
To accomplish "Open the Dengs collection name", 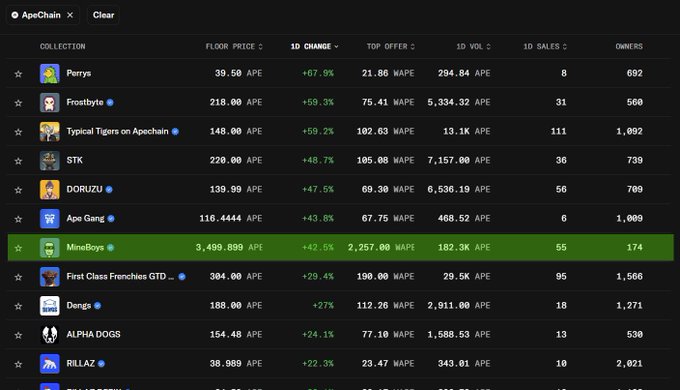I will (78, 306).
